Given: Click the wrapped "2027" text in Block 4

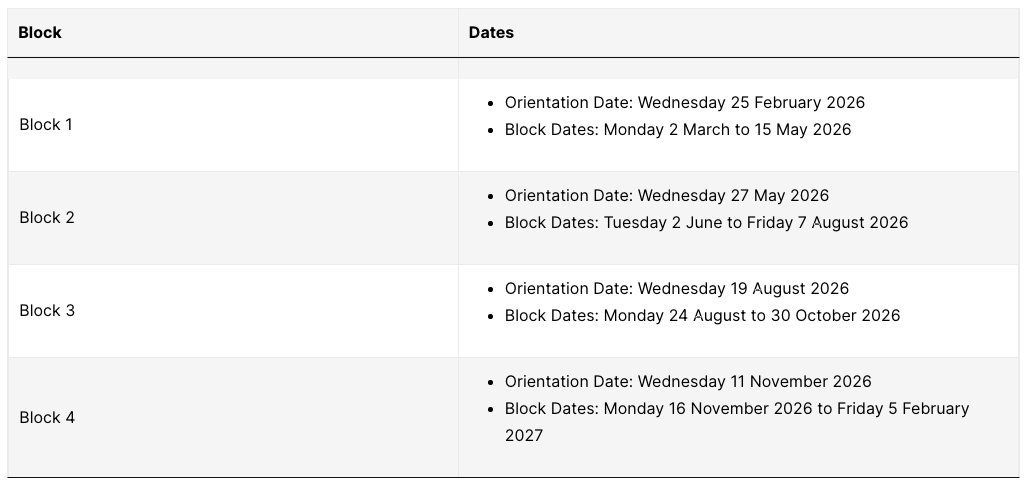Looking at the screenshot, I should [524, 436].
